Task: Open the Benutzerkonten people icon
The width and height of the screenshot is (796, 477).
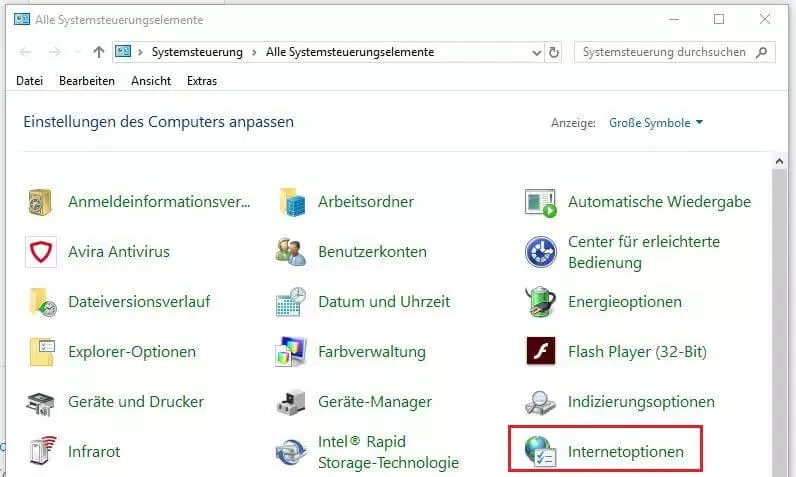Action: click(x=291, y=252)
